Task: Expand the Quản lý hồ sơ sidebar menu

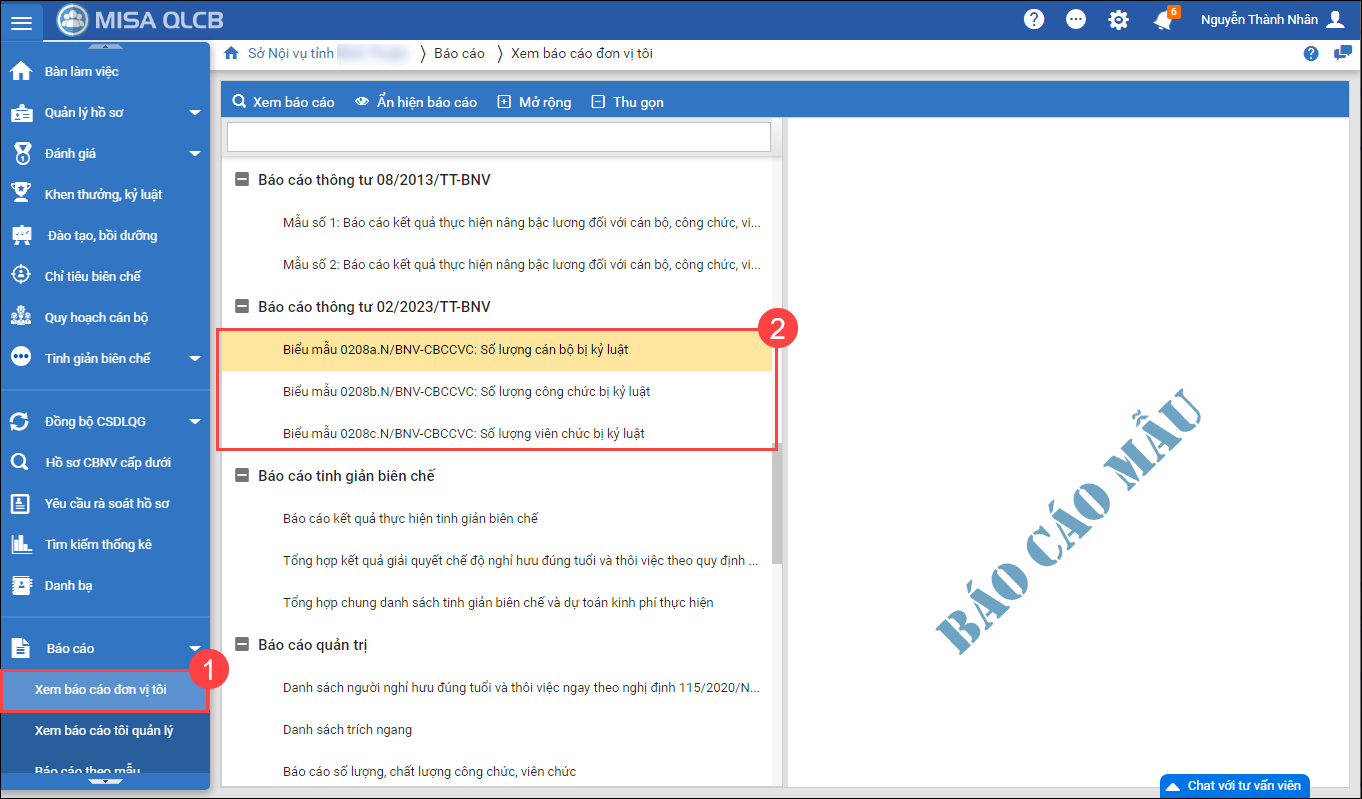Action: (x=195, y=113)
